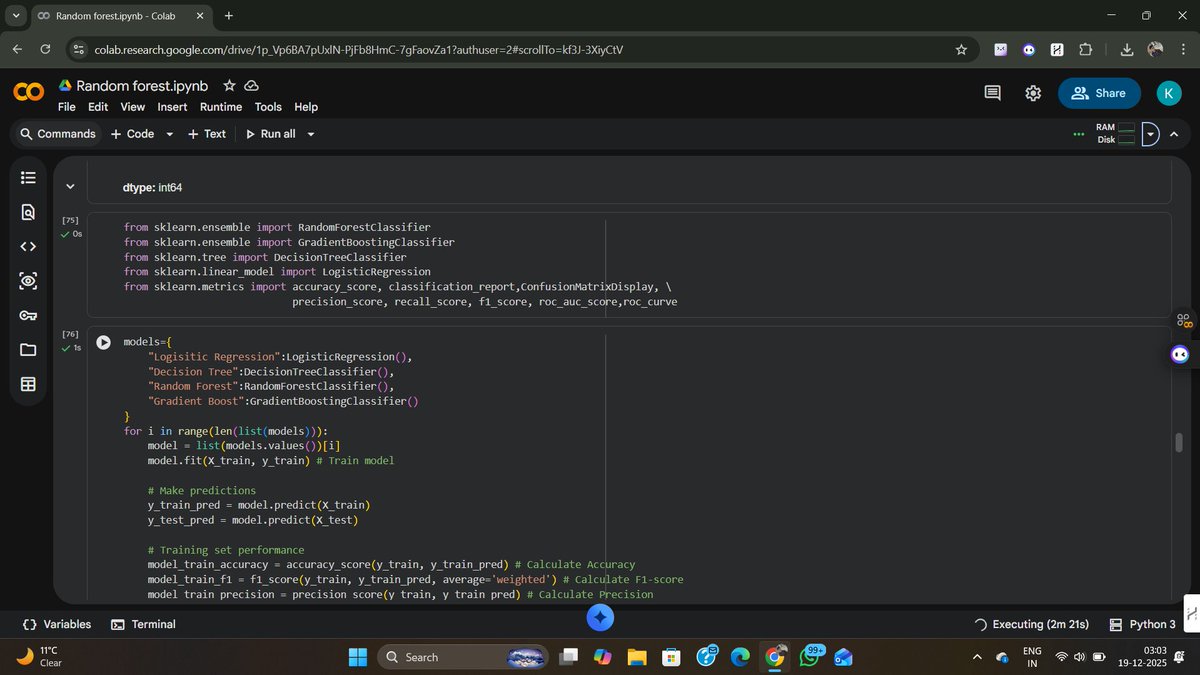Click the purple extension icon in Chrome toolbar

(x=1000, y=49)
